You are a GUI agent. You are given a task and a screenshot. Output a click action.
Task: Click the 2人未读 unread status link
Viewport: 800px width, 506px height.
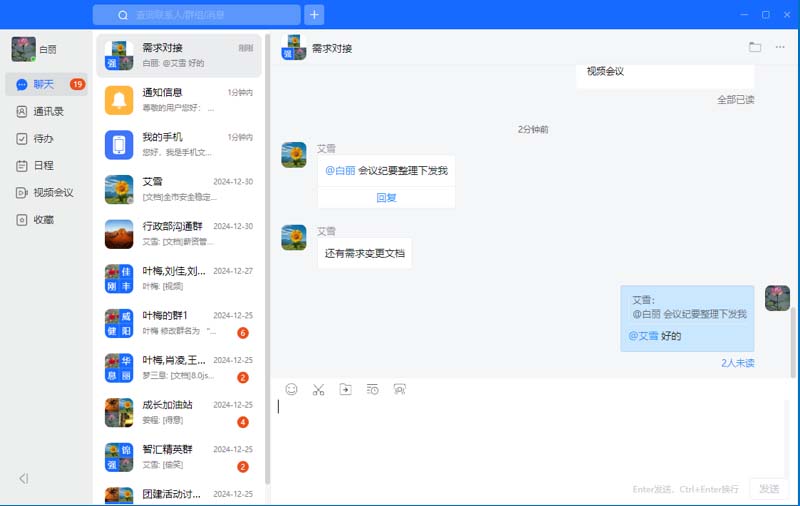pos(737,363)
